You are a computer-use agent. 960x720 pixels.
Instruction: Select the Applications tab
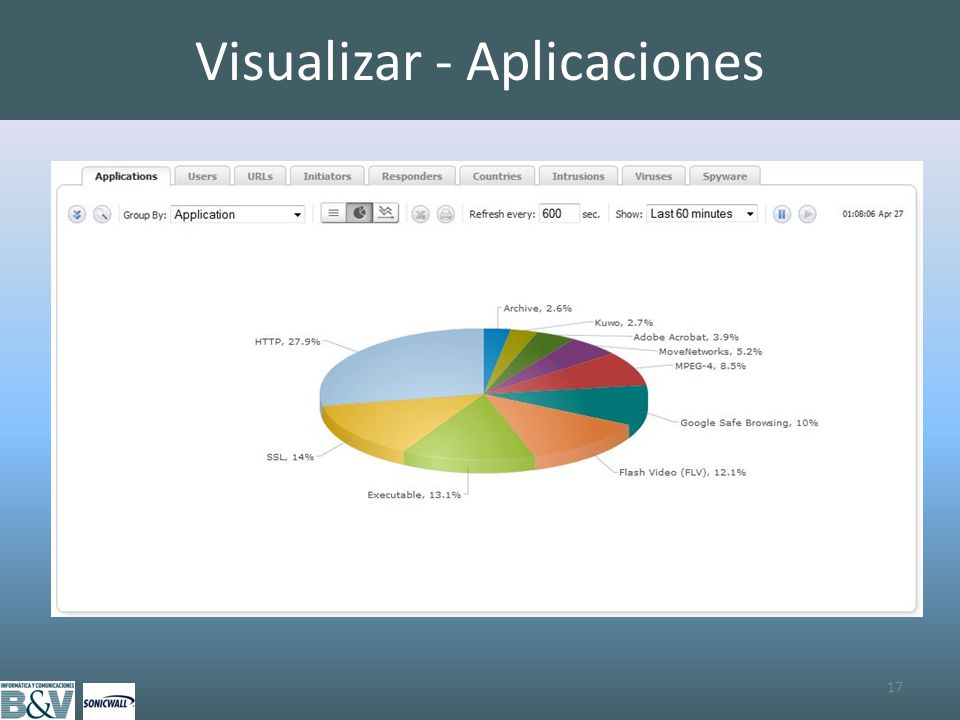(126, 176)
